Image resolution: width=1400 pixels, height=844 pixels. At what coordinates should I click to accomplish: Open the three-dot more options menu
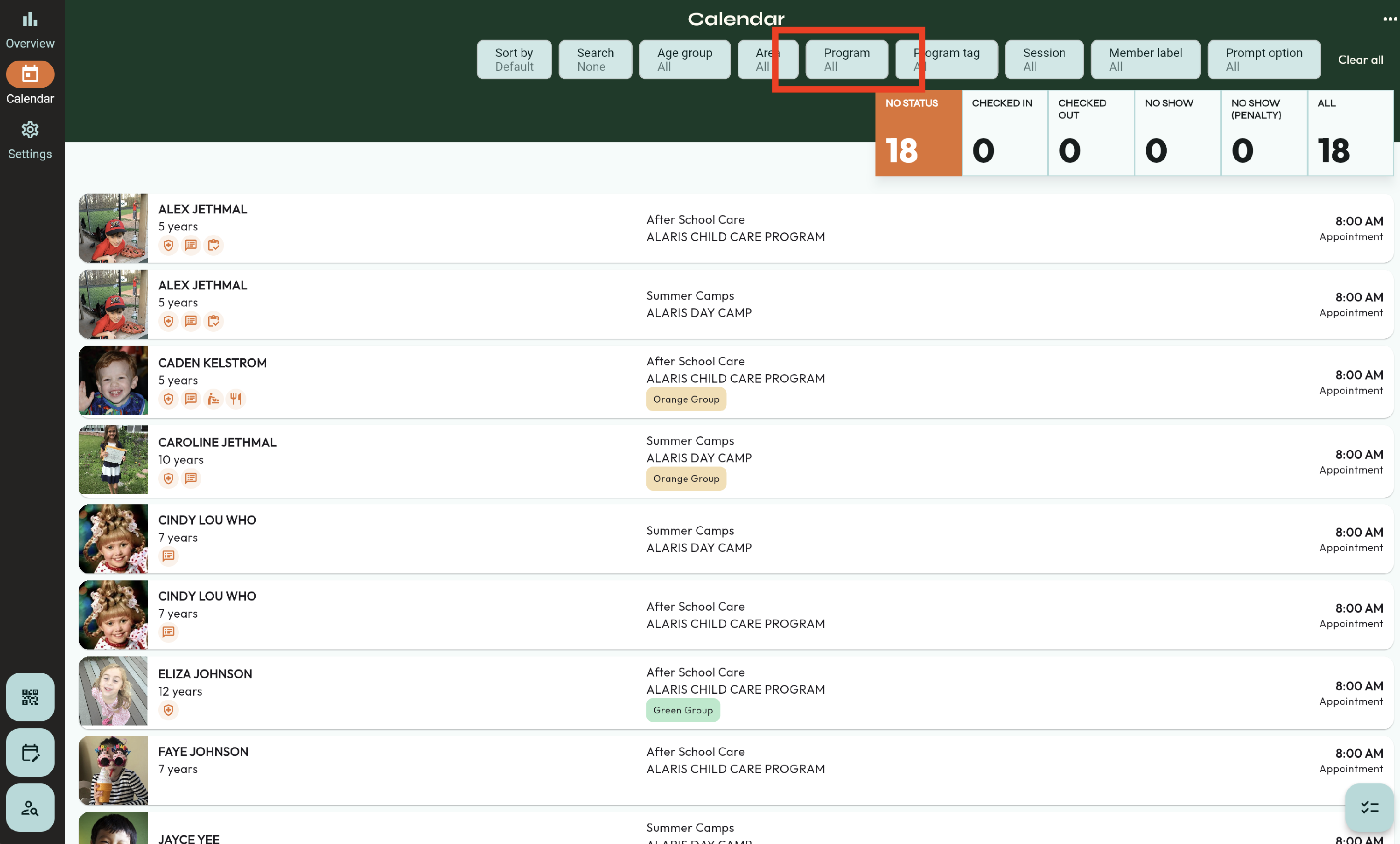click(x=1389, y=19)
